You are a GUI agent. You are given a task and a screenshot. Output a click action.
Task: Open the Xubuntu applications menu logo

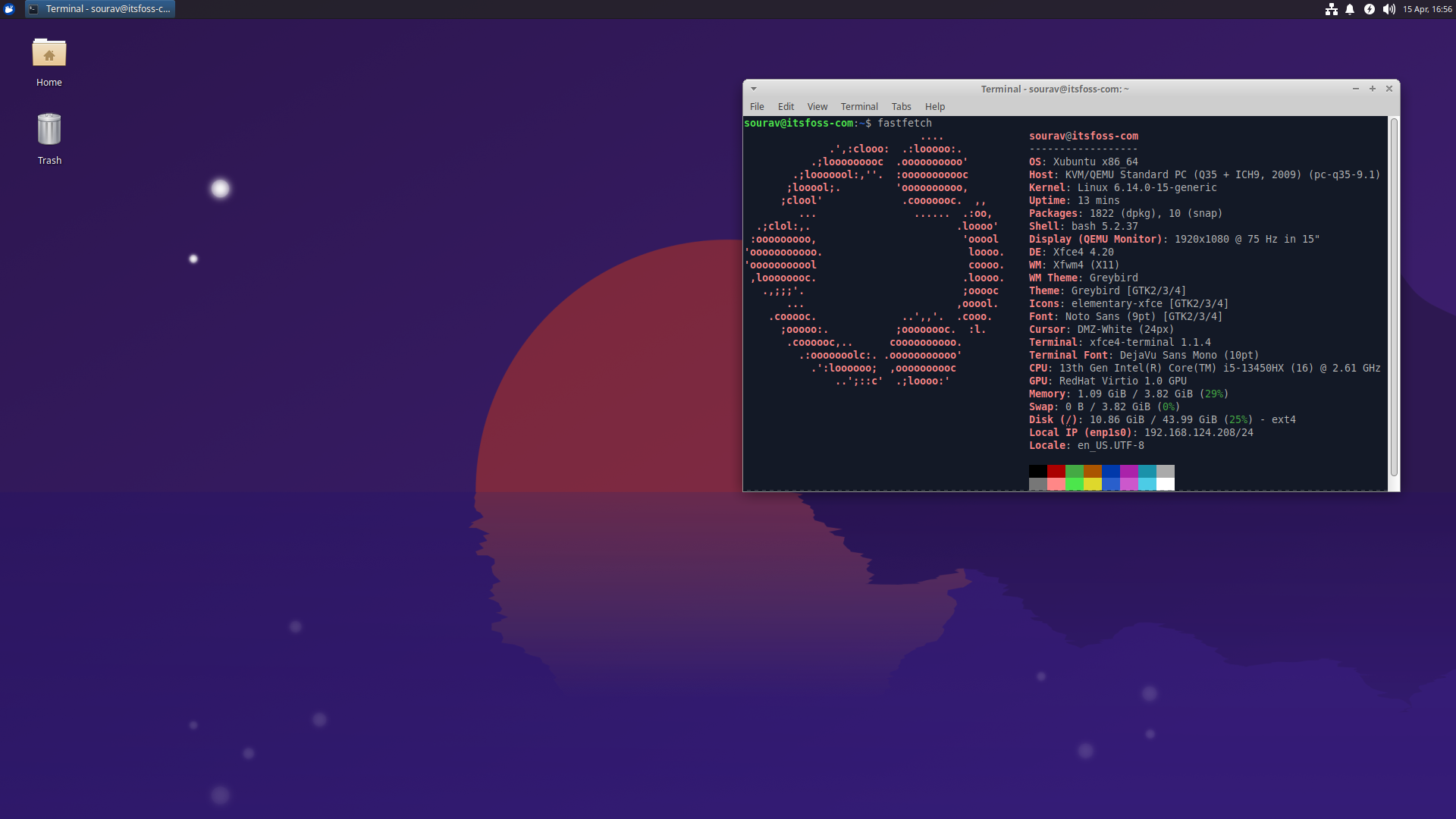tap(8, 8)
